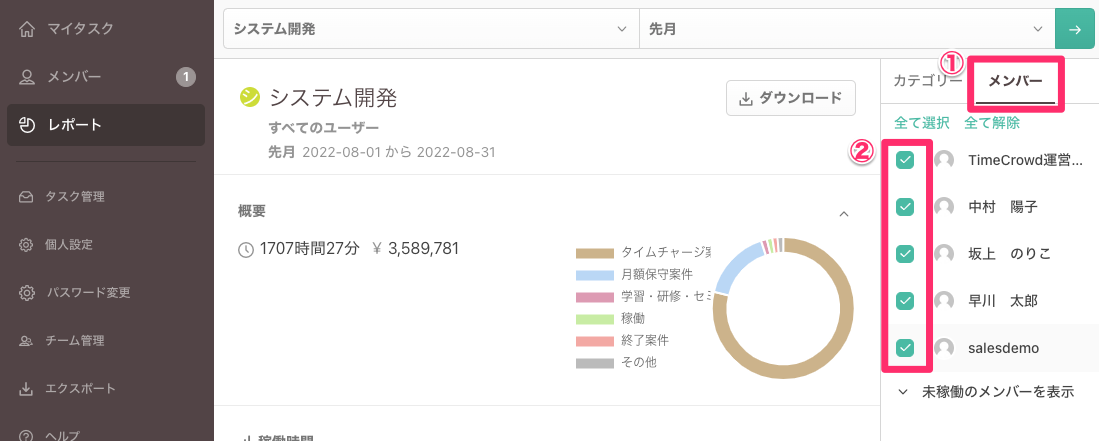Click the Personal Settings gear icon
Image resolution: width=1099 pixels, height=441 pixels.
coord(27,245)
